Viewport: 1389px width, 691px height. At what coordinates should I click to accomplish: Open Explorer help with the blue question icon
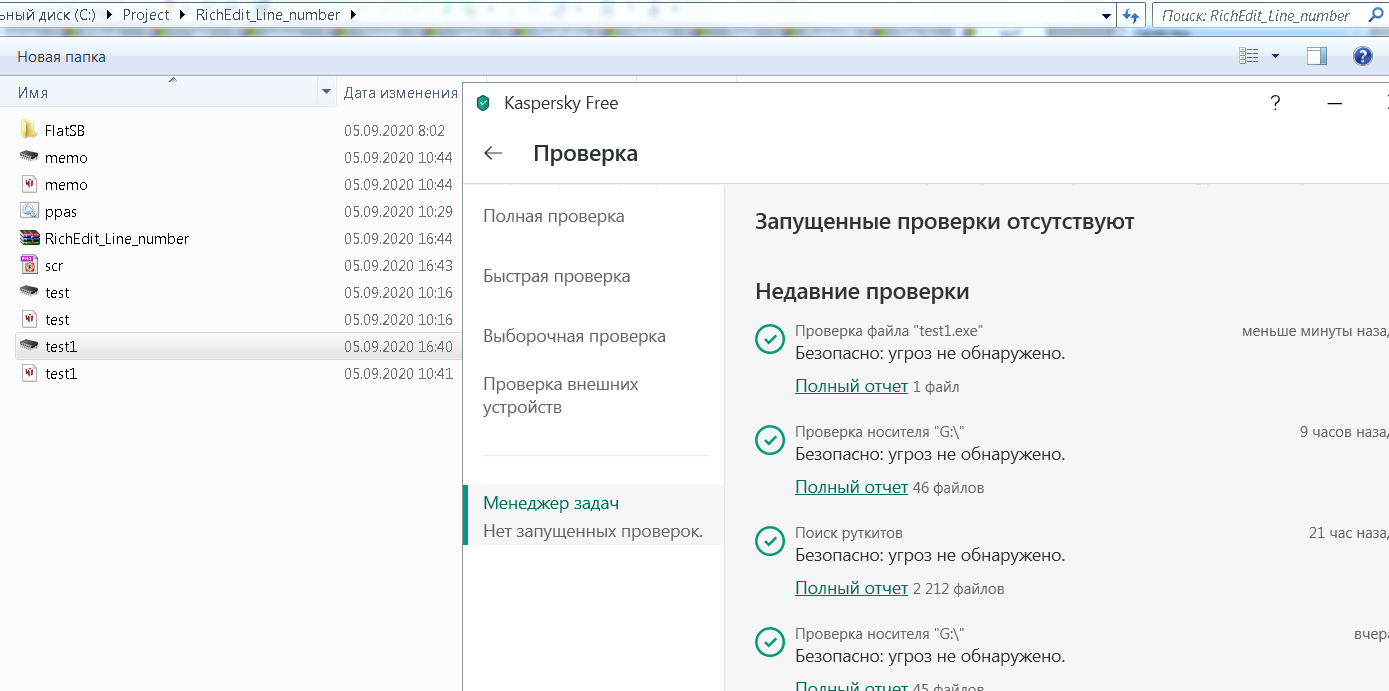pos(1363,56)
